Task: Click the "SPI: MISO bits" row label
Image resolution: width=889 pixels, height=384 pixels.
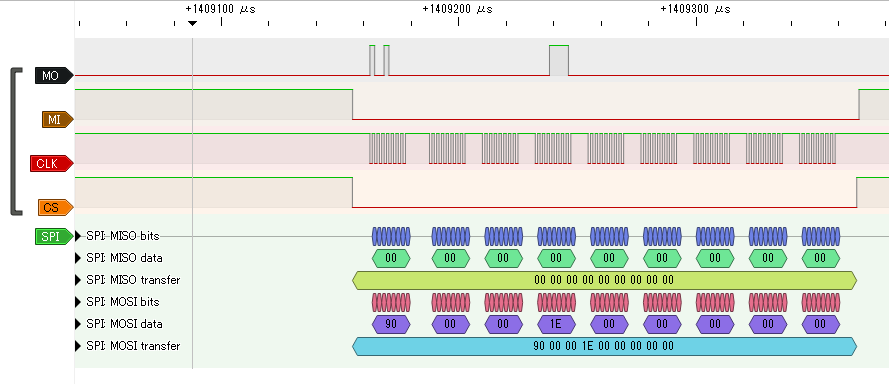Action: tap(123, 236)
